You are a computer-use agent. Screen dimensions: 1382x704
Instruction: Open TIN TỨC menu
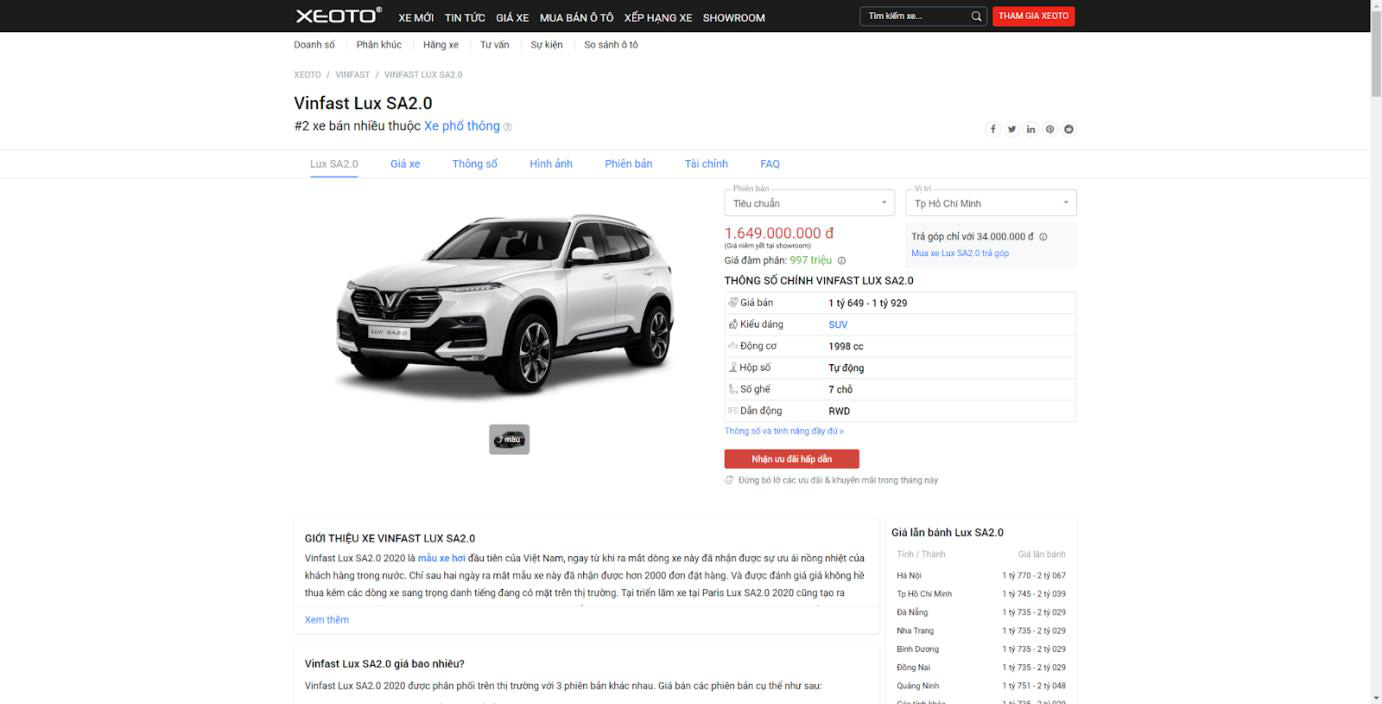tap(465, 18)
